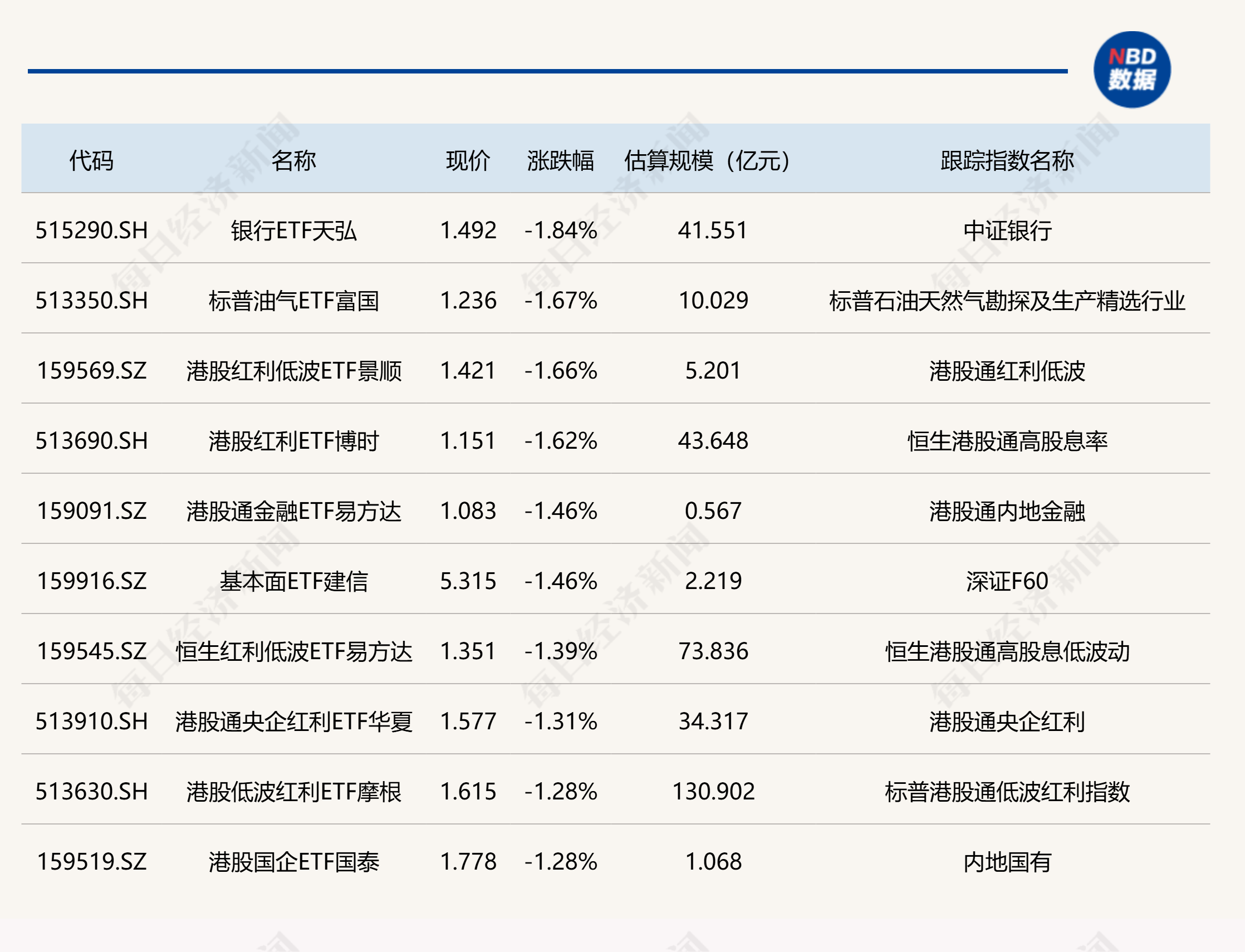1245x952 pixels.
Task: Click the change value -1.31%
Action: [x=561, y=722]
